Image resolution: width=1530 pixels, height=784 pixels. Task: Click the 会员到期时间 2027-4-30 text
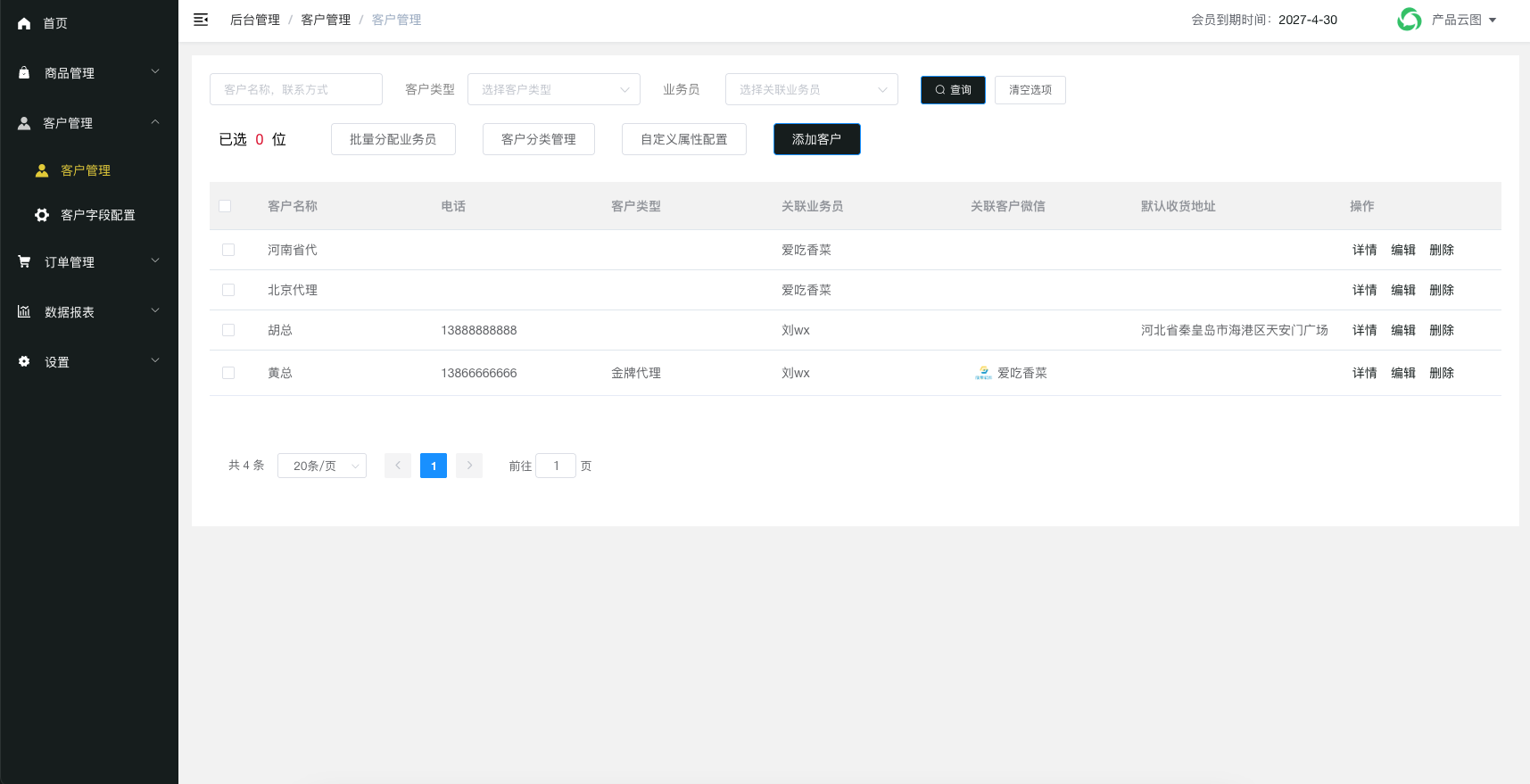pos(1264,20)
